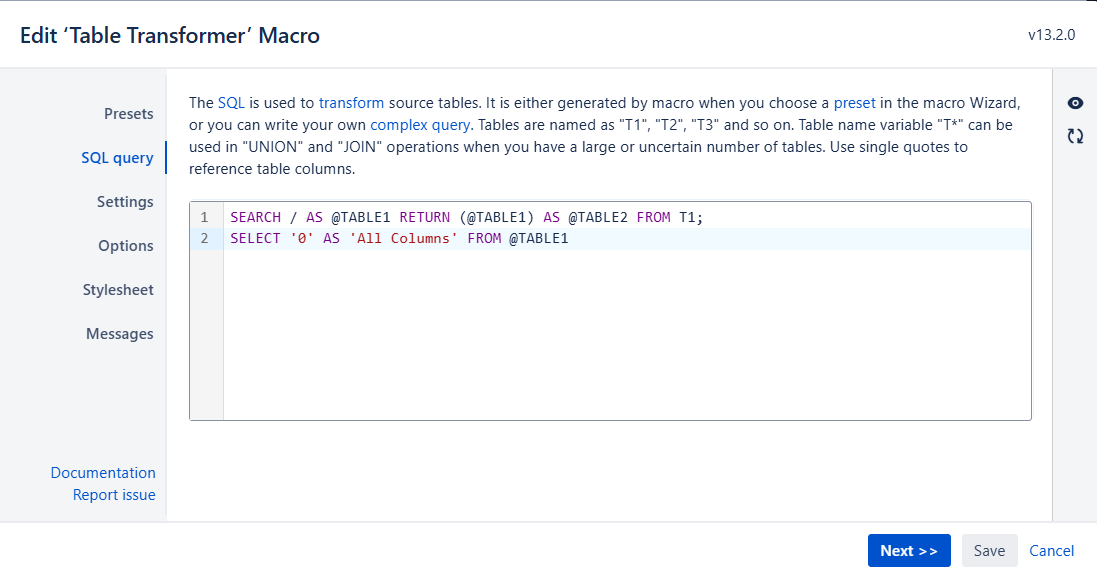1097x587 pixels.
Task: Switch to the Settings tab
Action: pos(125,202)
